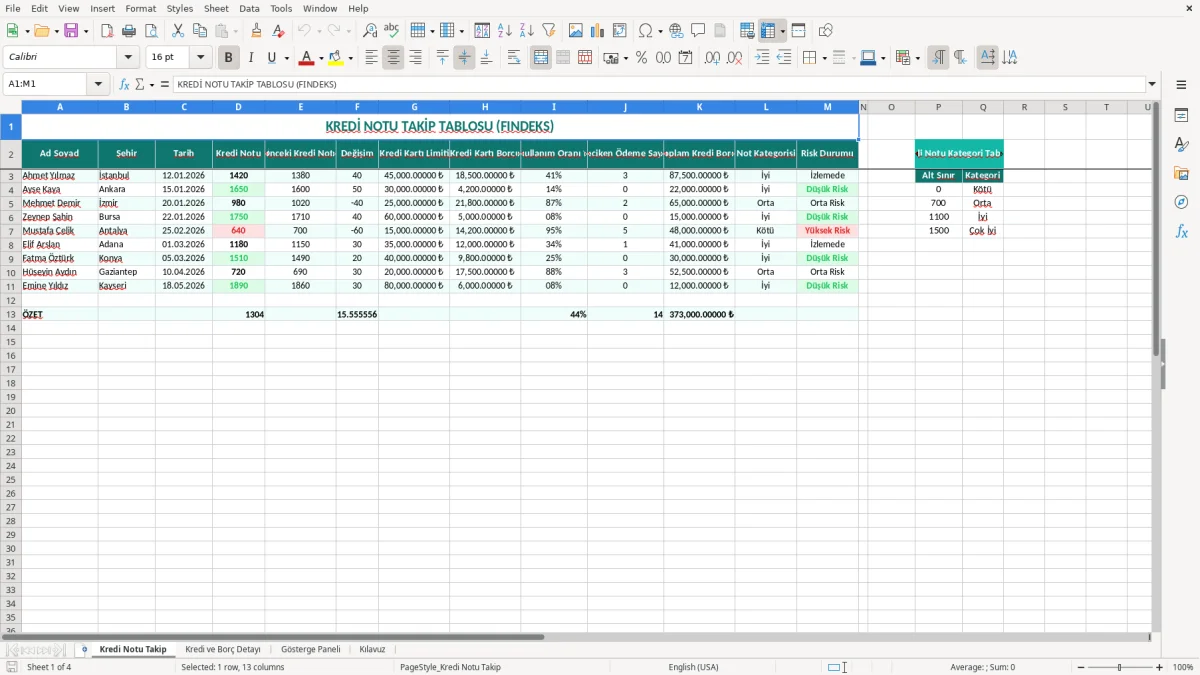Toggle Left-To-Right text direction
This screenshot has height=675, width=1200.
tap(938, 58)
